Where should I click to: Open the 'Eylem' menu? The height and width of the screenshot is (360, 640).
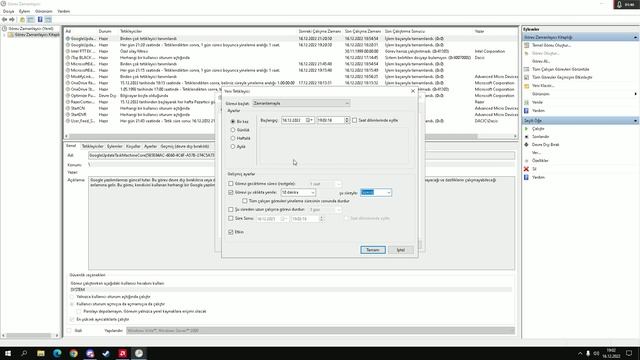[x=24, y=11]
